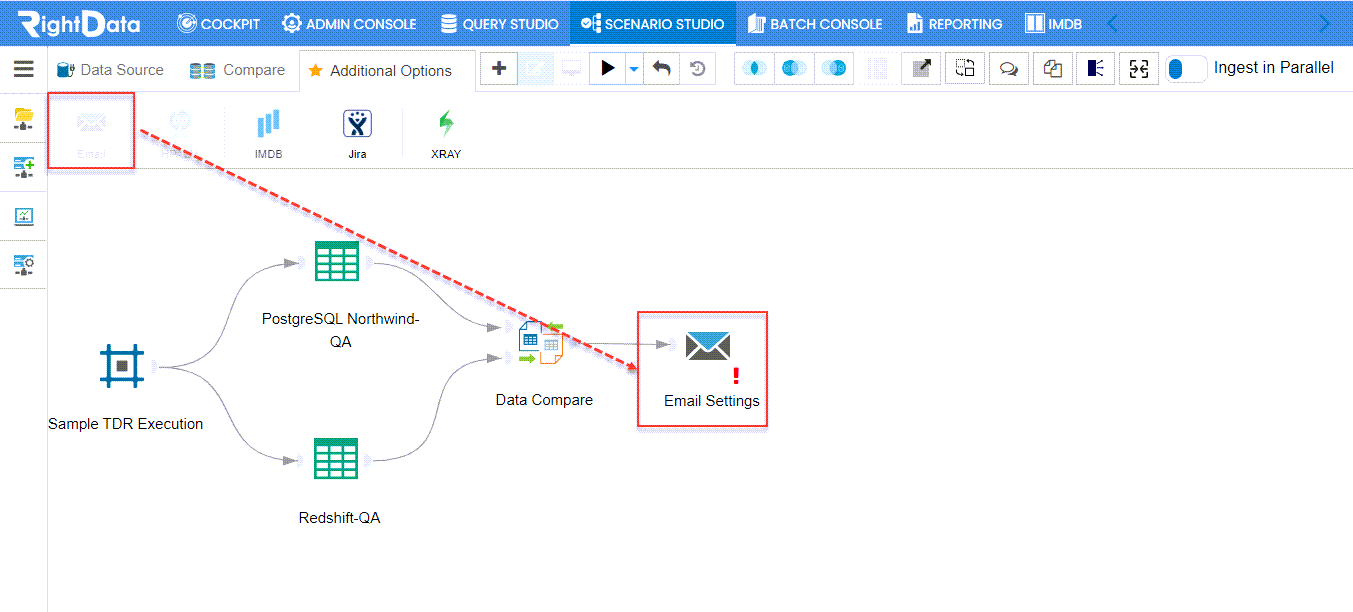Click the collapse arrows toolbar icon
The width and height of the screenshot is (1353, 612).
click(1139, 68)
